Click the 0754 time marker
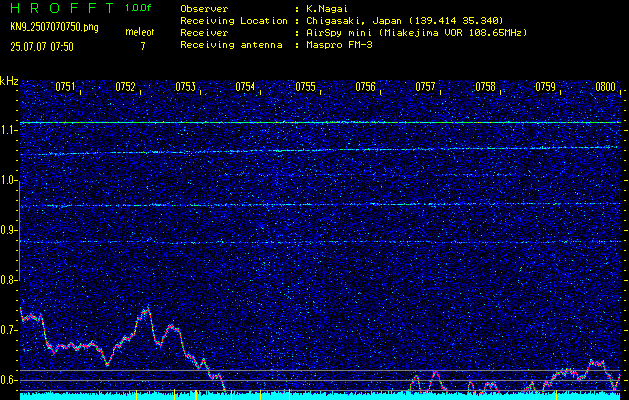This screenshot has width=629, height=400. click(x=245, y=87)
